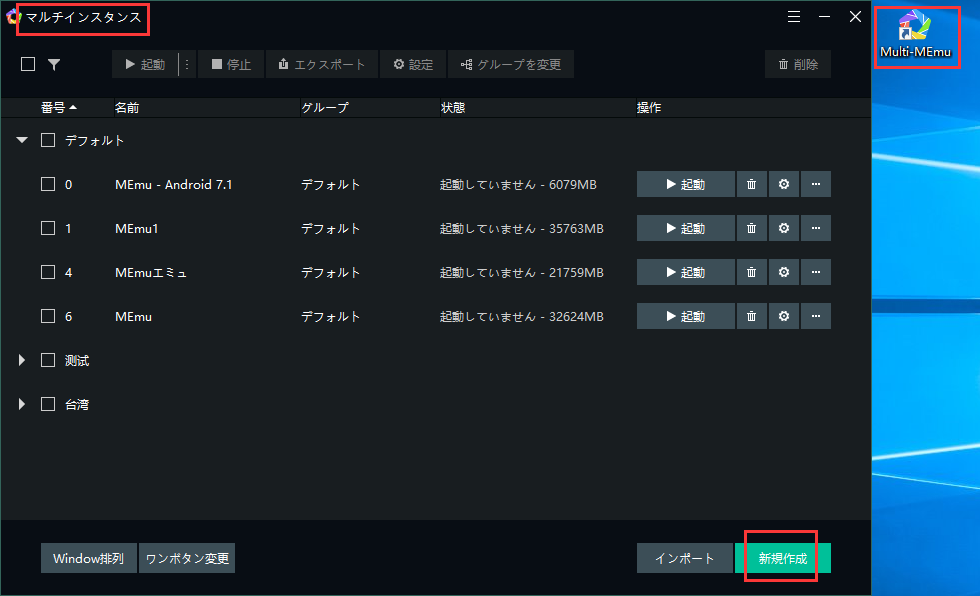
Task: Click trash icon for instance number 6
Action: [751, 316]
